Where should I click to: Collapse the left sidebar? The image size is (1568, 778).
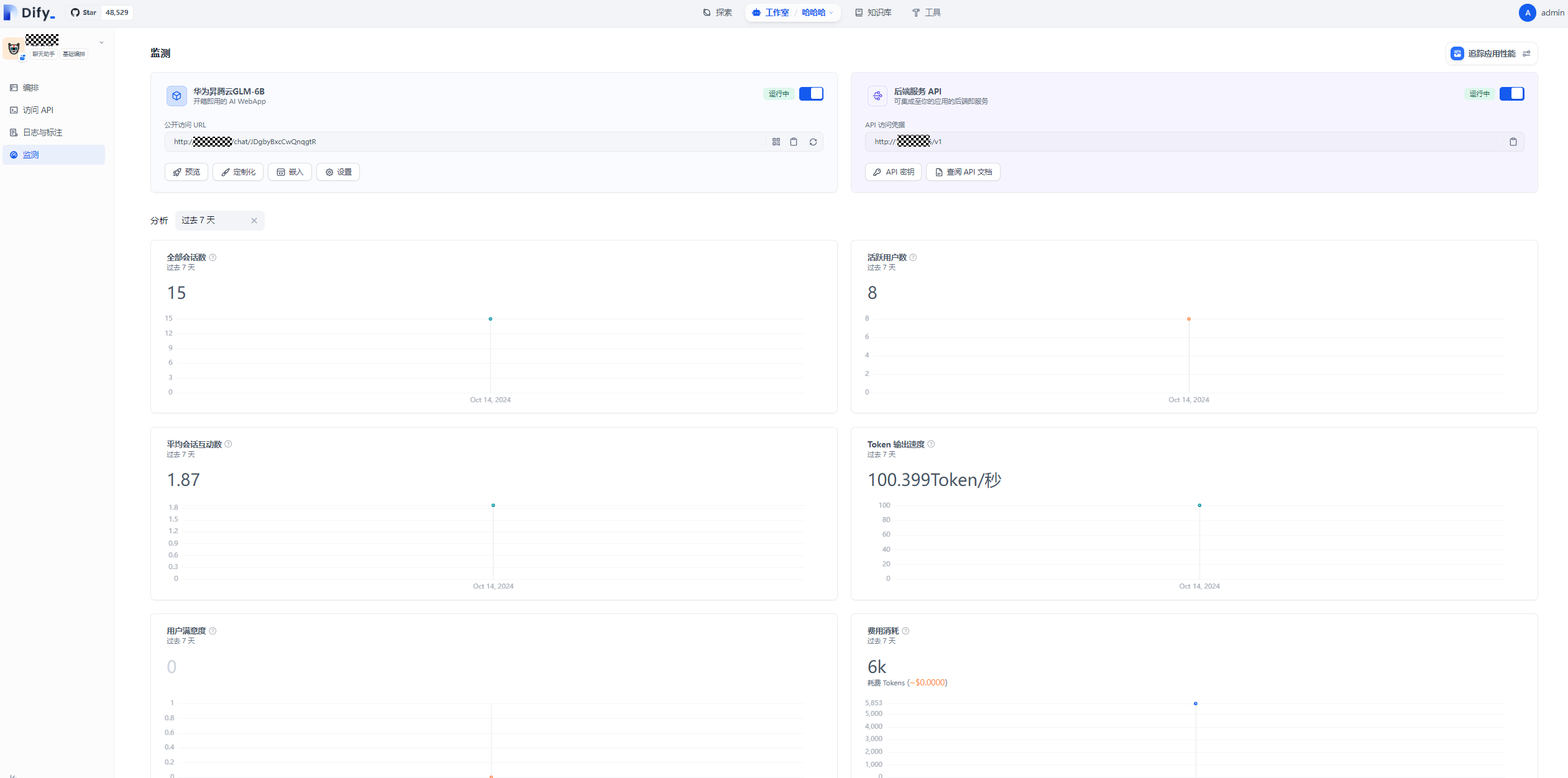click(x=12, y=774)
